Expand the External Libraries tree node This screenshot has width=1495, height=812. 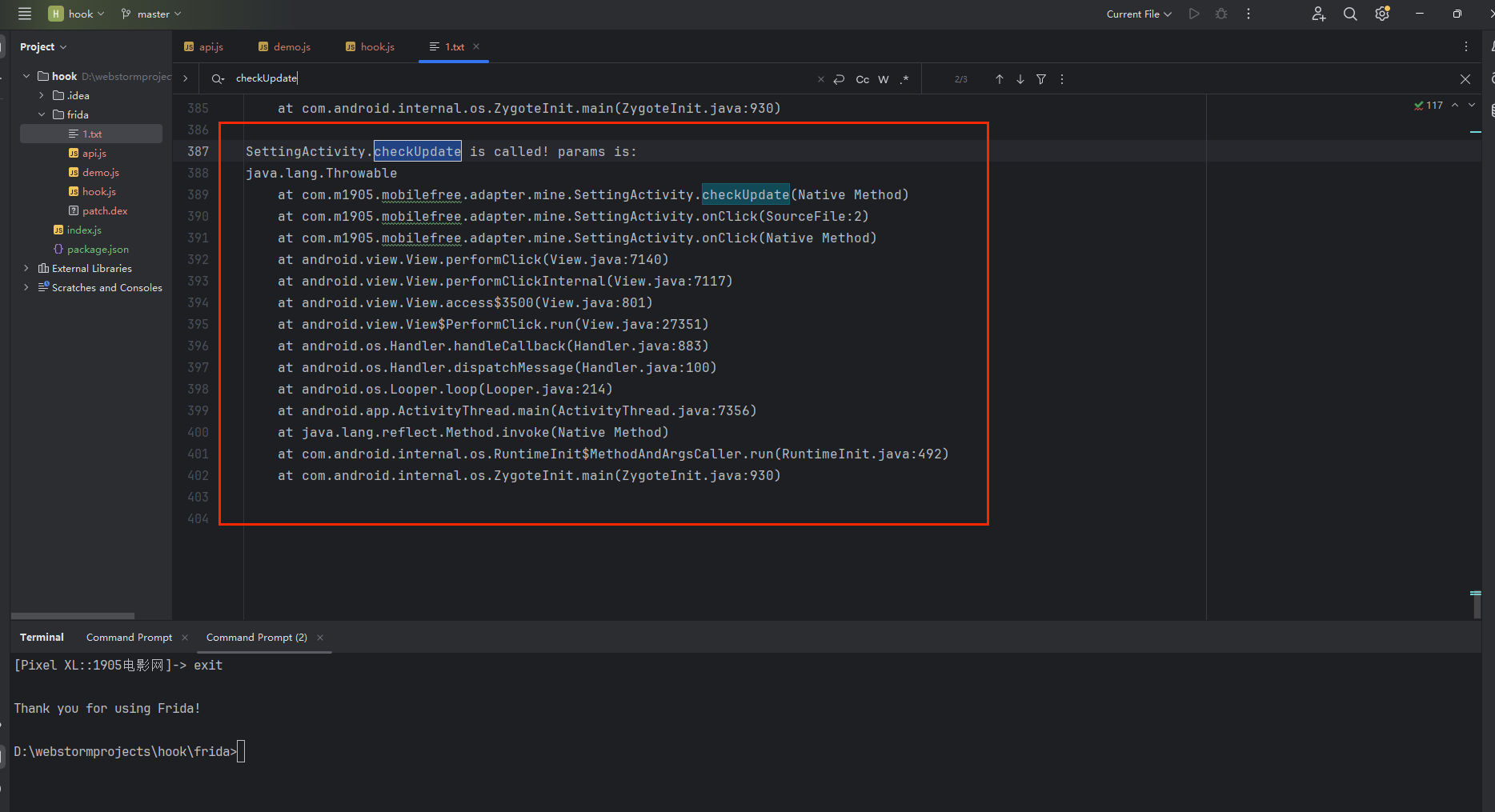coord(26,268)
